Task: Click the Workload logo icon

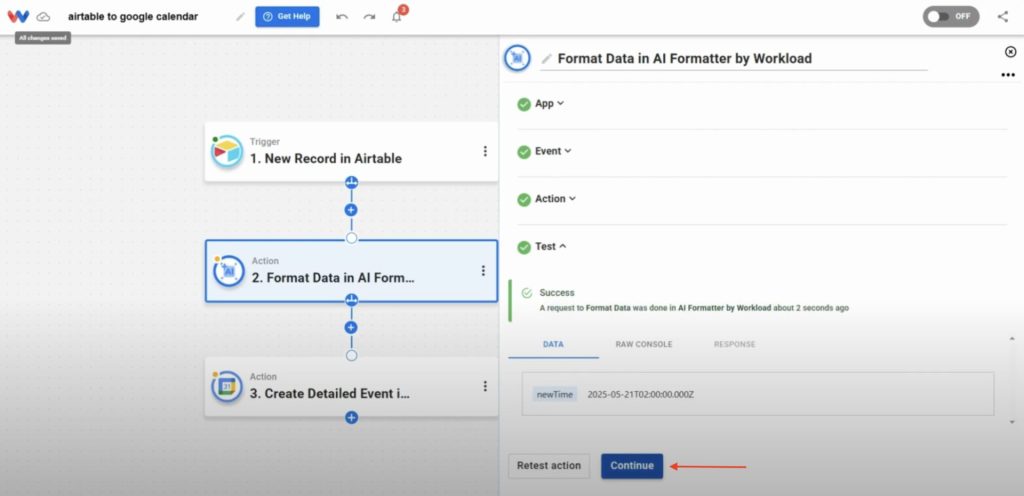Action: pos(18,16)
